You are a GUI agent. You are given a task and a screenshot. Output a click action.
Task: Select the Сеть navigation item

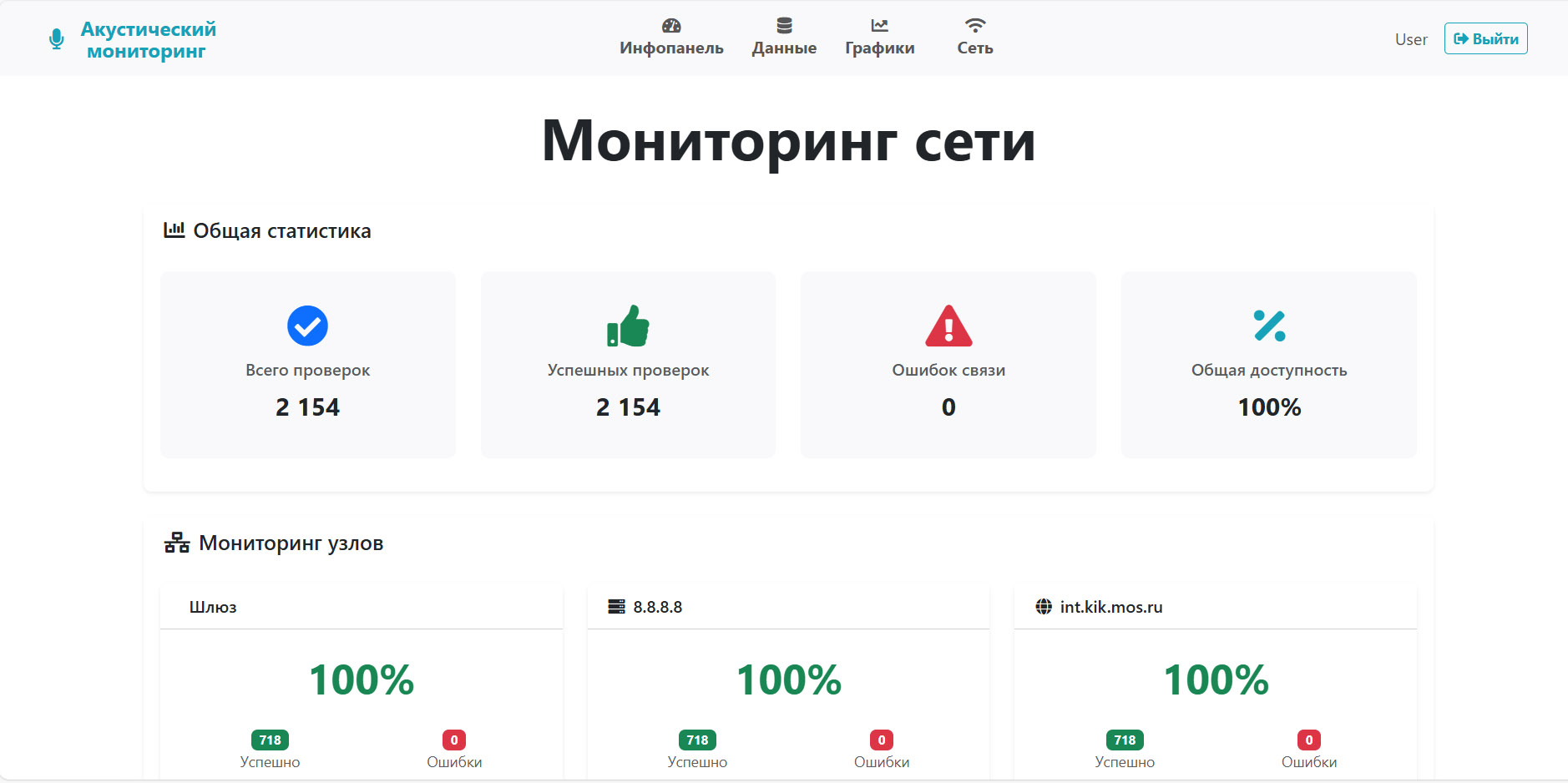tap(974, 38)
